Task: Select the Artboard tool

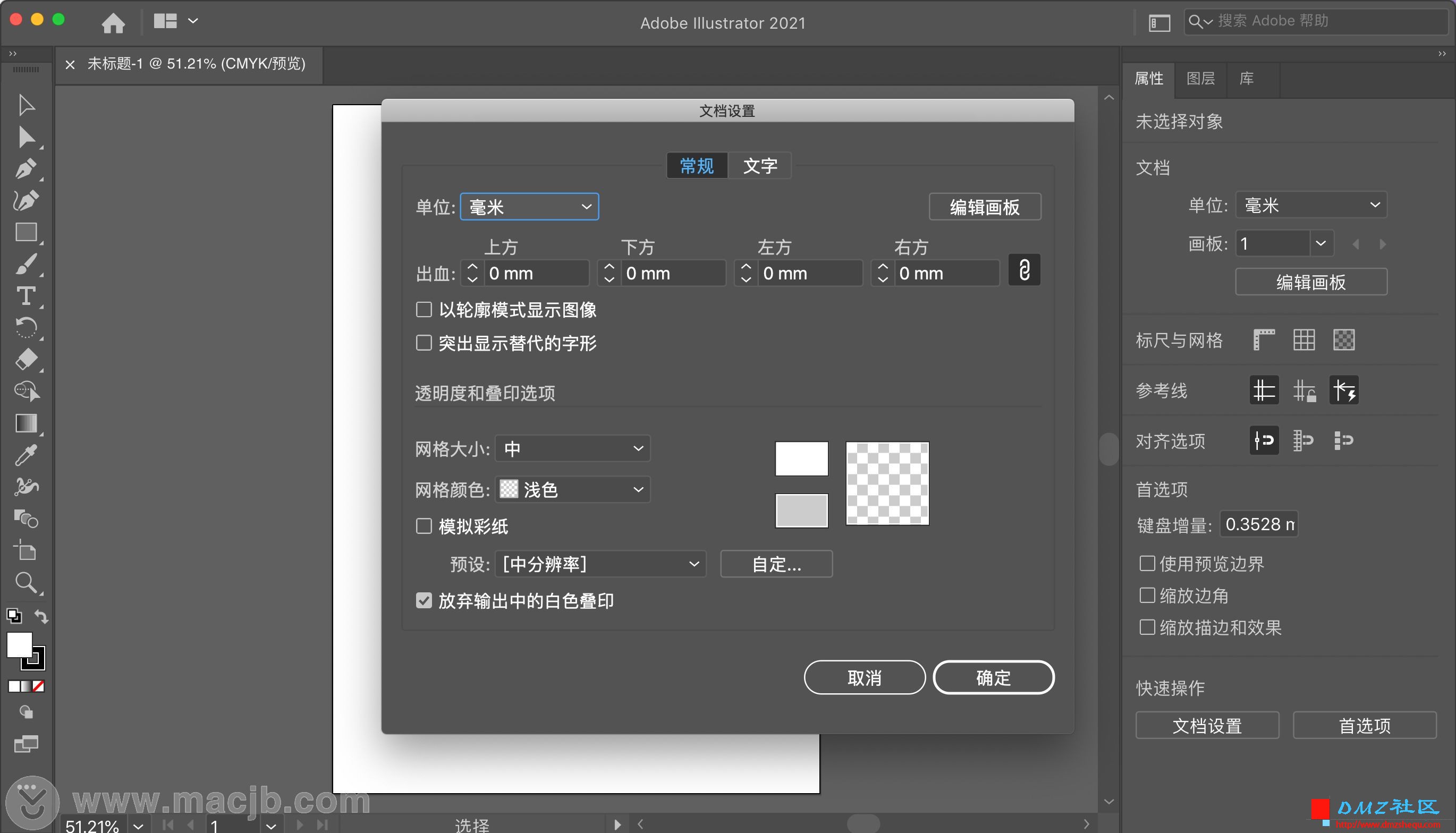Action: tap(26, 550)
